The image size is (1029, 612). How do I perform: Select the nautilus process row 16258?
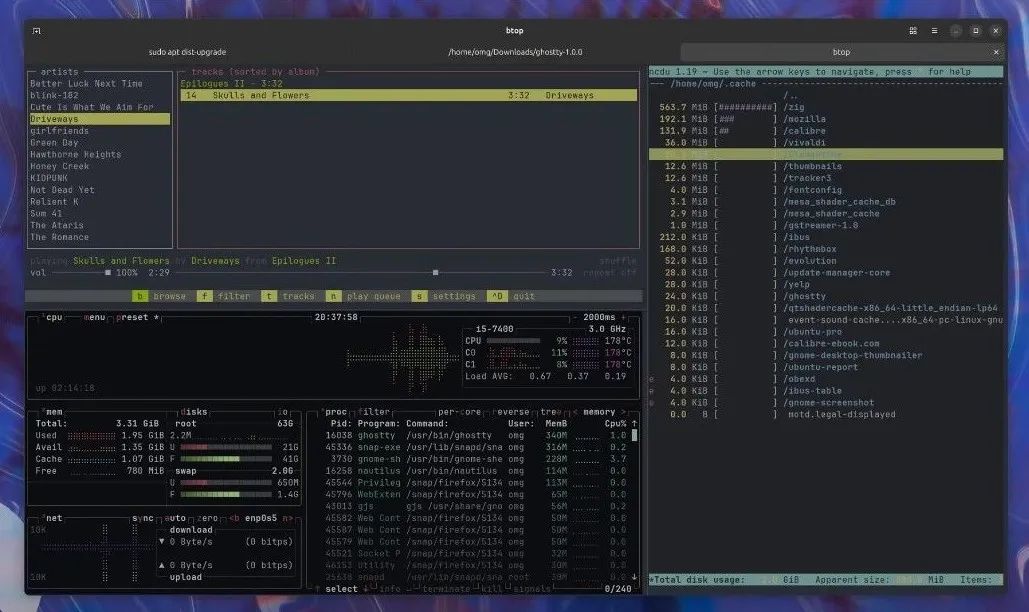point(476,471)
